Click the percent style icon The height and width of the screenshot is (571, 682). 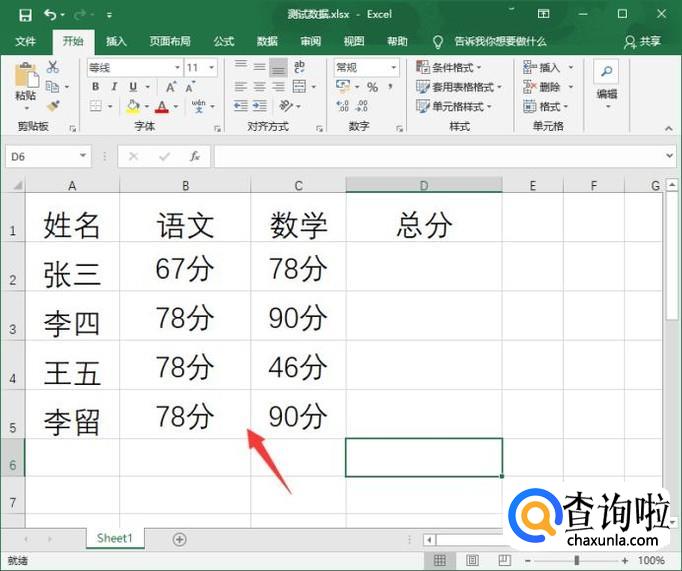coord(372,87)
